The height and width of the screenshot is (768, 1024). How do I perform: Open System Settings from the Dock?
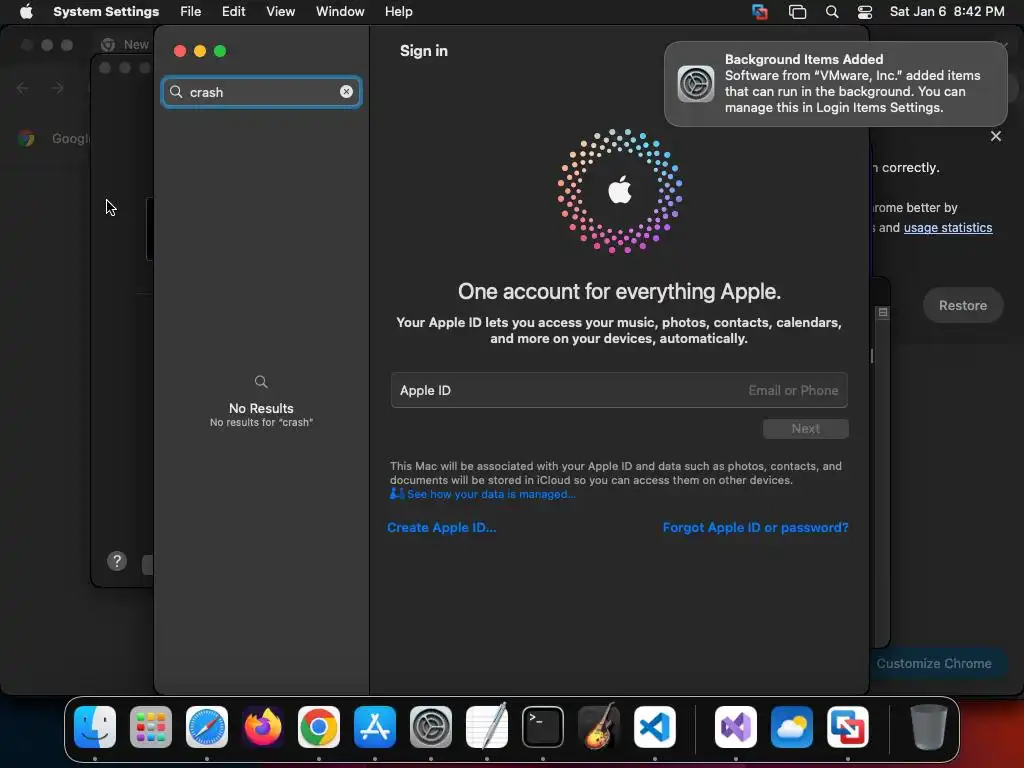coord(431,726)
